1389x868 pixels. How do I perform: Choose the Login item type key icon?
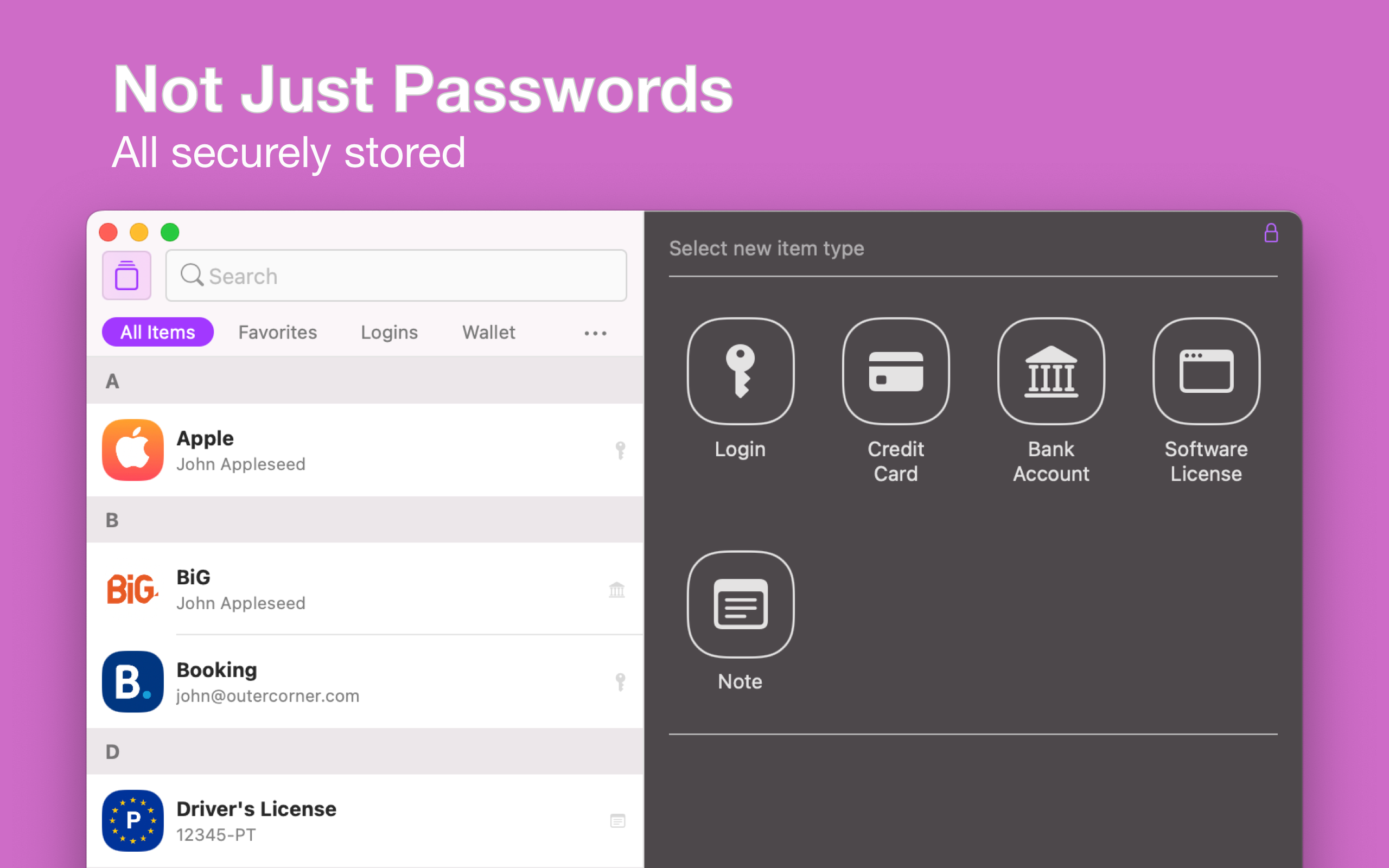(741, 372)
